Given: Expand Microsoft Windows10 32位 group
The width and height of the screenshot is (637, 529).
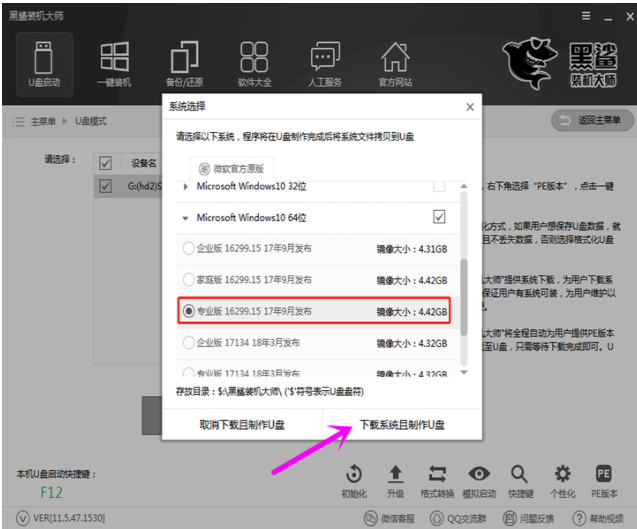Looking at the screenshot, I should coord(185,186).
